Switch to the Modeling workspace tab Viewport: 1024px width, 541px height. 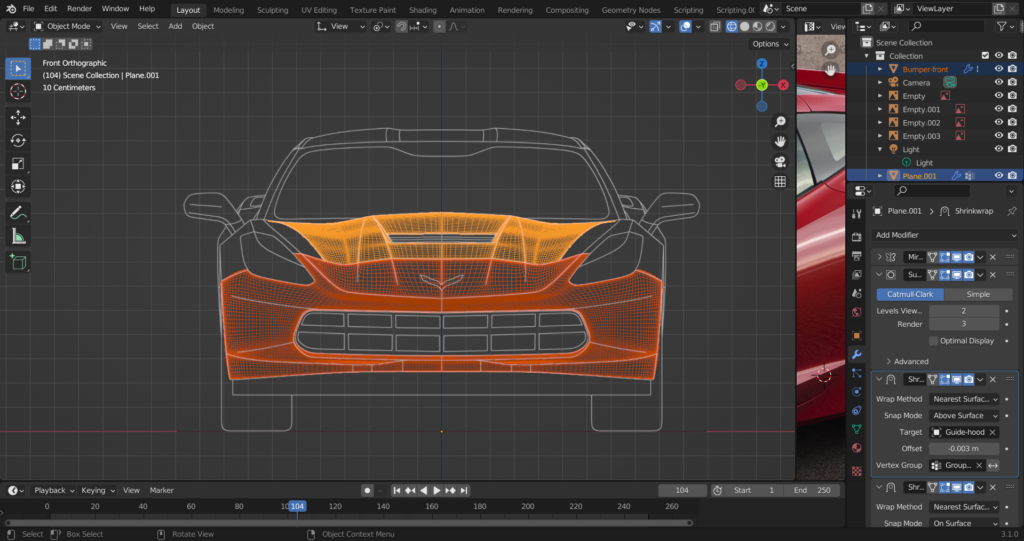(x=229, y=10)
